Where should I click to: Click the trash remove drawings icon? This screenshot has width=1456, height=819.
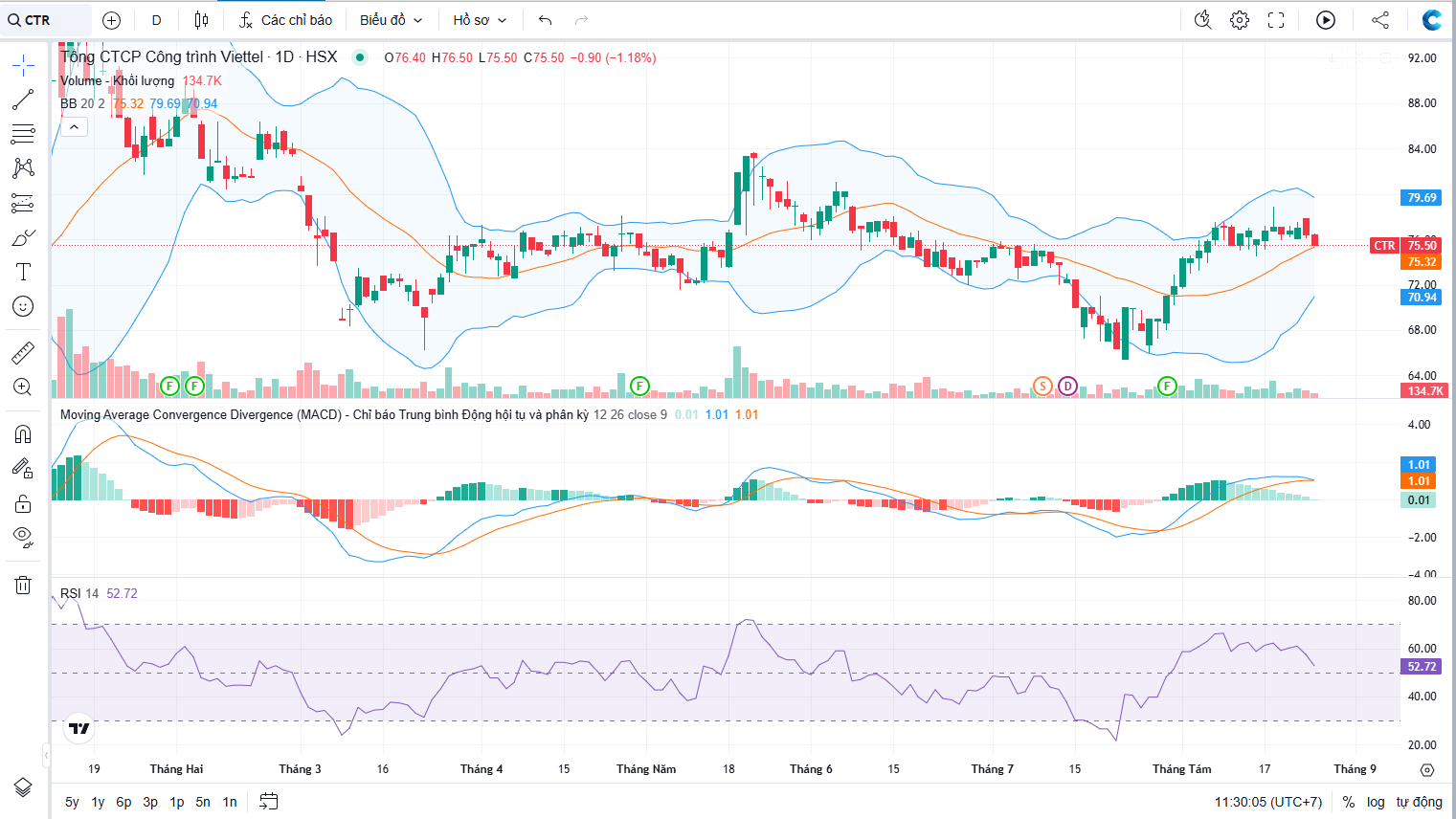[x=23, y=585]
